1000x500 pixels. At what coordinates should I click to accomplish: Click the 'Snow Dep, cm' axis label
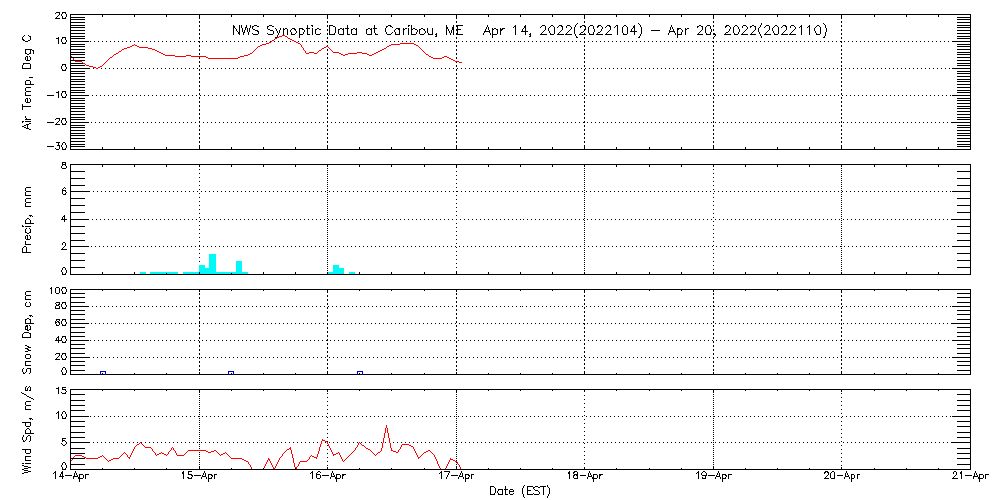27,332
